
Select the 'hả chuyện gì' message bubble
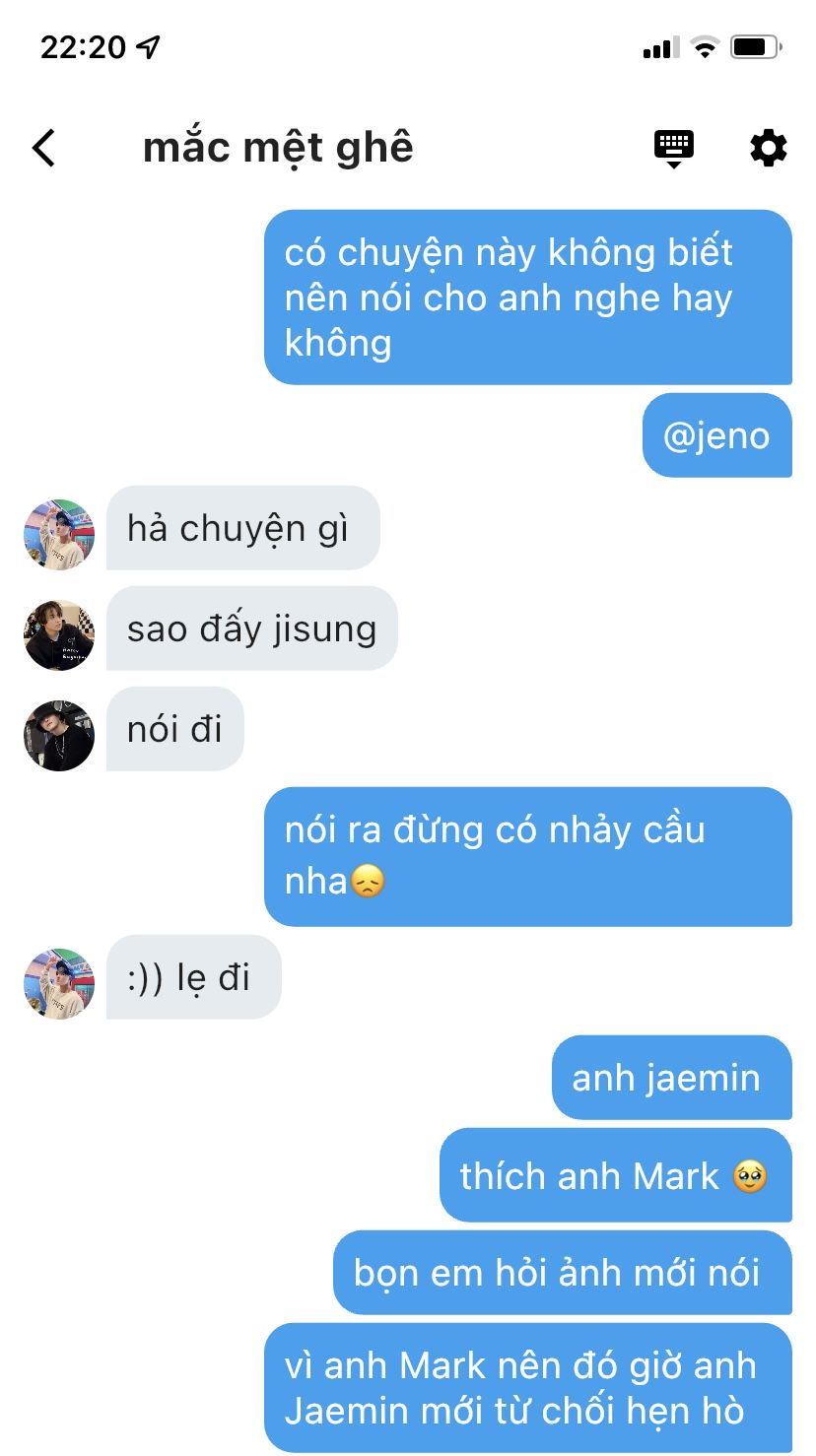242,528
